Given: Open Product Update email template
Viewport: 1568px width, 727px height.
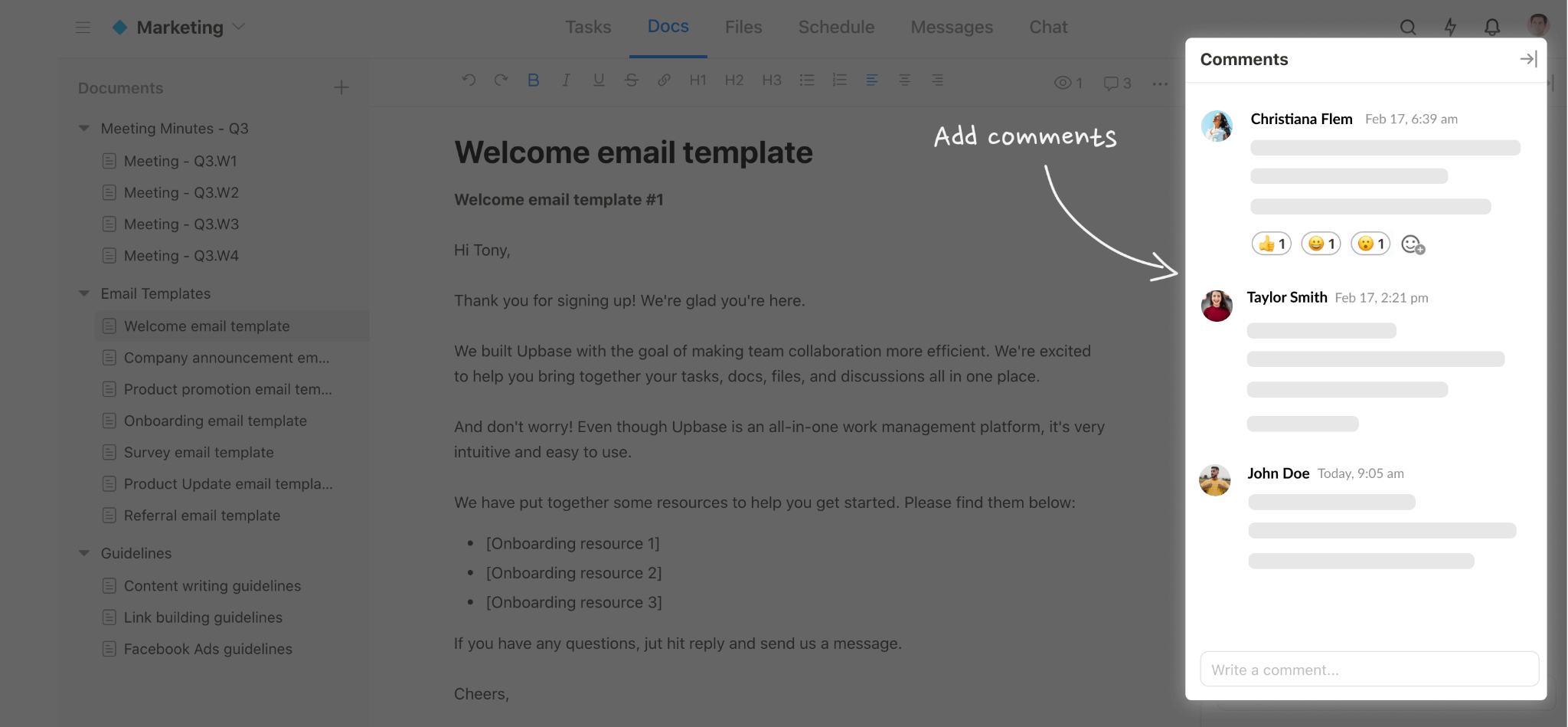Looking at the screenshot, I should pyautogui.click(x=227, y=483).
